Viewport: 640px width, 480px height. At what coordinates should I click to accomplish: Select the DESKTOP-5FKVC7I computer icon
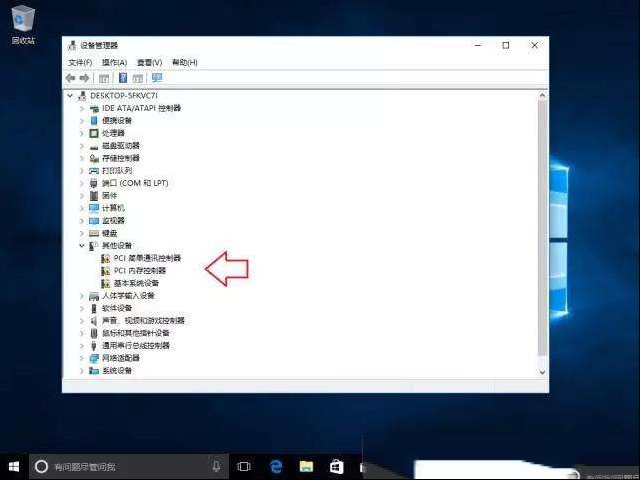(x=82, y=96)
